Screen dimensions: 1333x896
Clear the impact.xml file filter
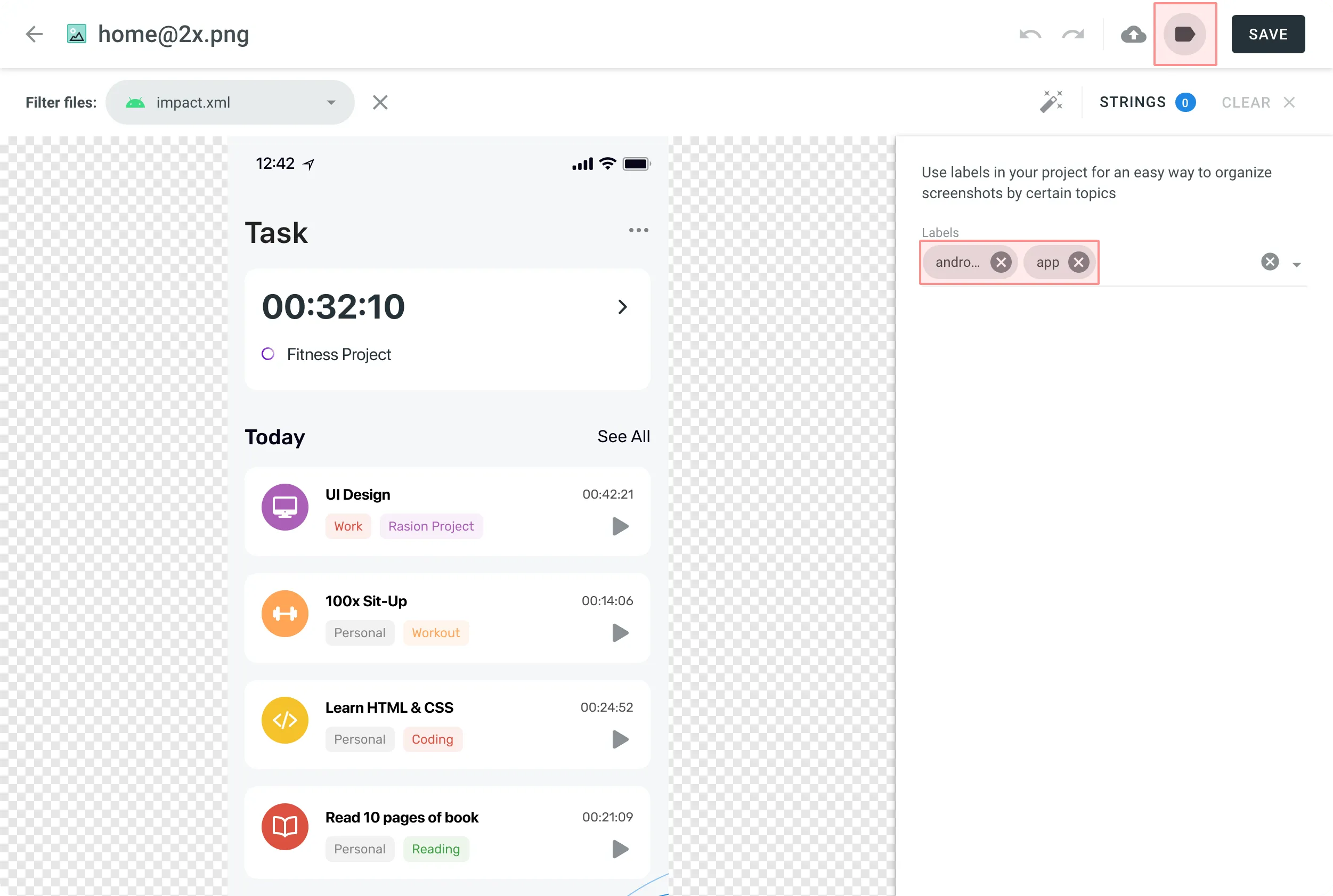pyautogui.click(x=380, y=102)
